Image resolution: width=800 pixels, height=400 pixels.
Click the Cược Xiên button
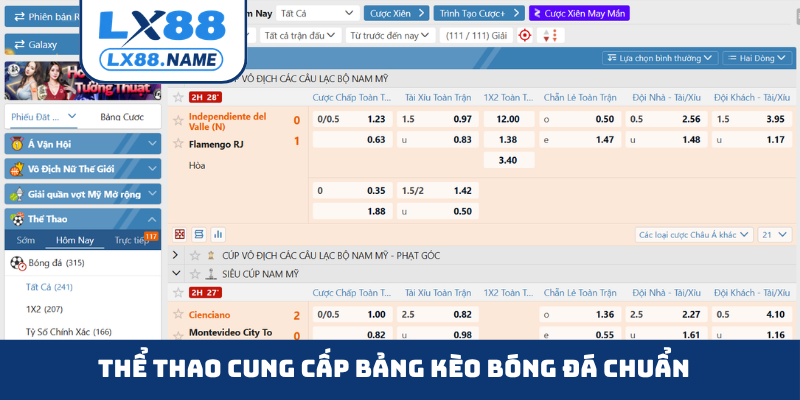396,13
